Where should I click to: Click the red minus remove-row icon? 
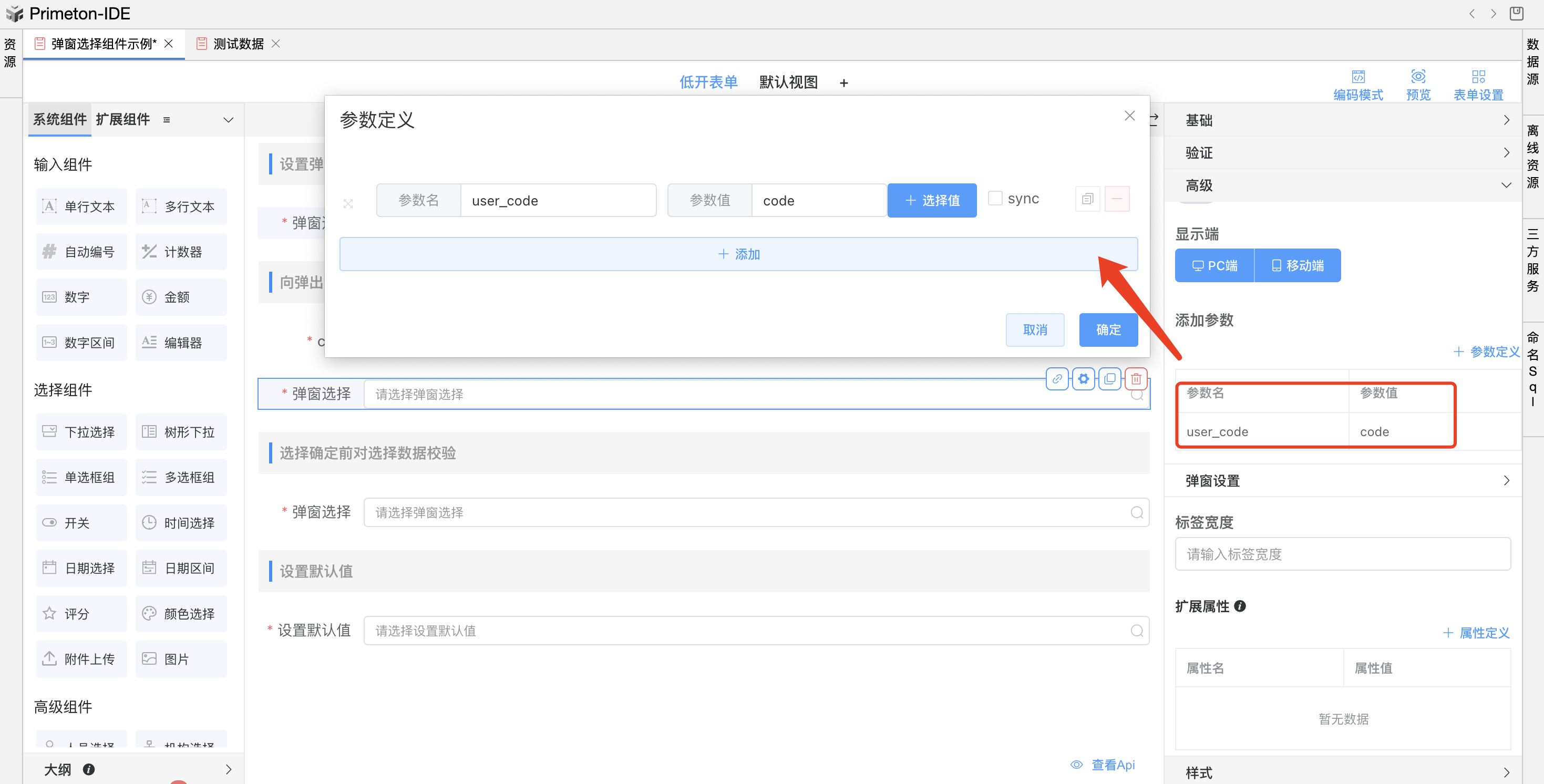(x=1117, y=199)
